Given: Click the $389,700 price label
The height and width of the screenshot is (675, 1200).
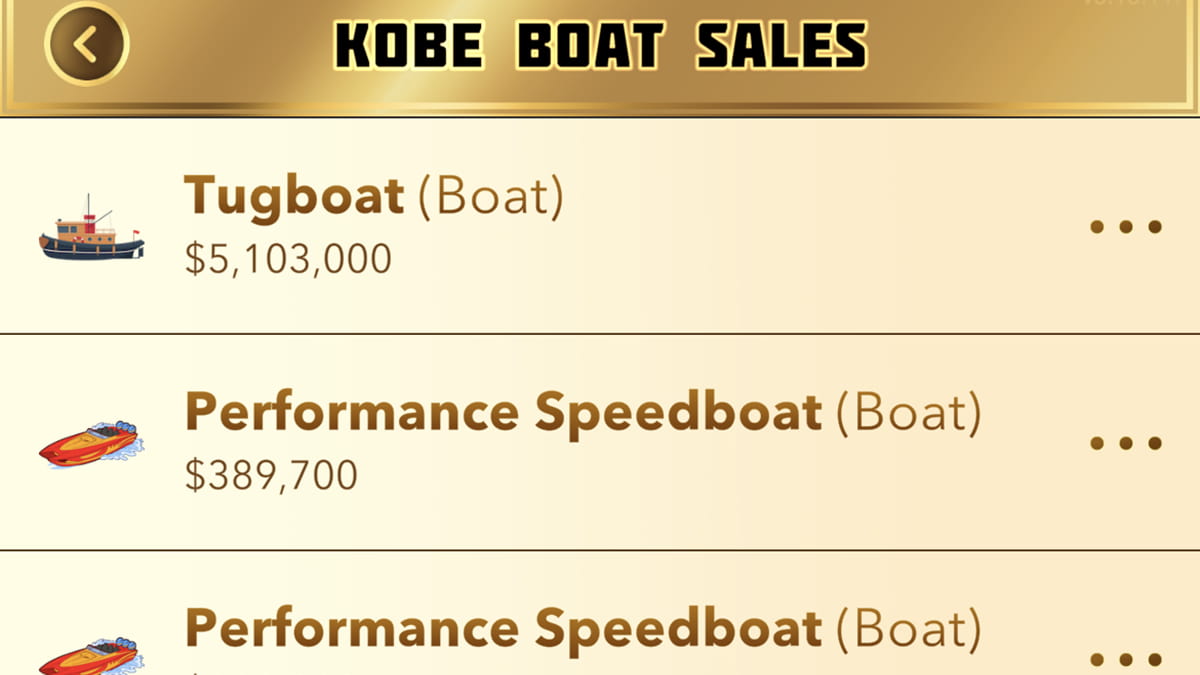Looking at the screenshot, I should click(x=271, y=475).
